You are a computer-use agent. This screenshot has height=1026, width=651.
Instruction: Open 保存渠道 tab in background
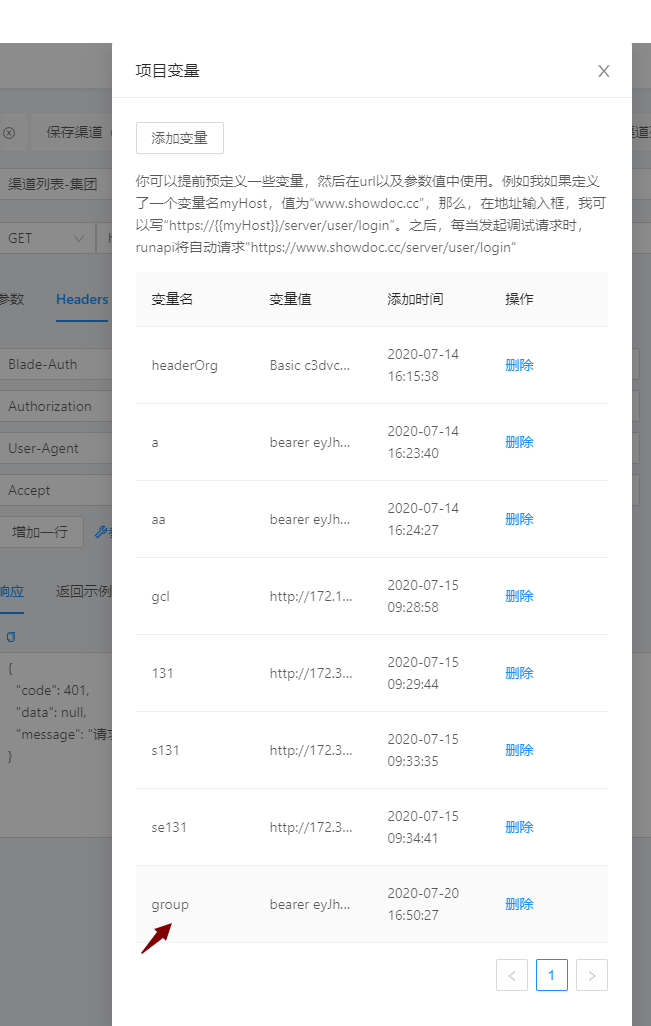(x=73, y=132)
